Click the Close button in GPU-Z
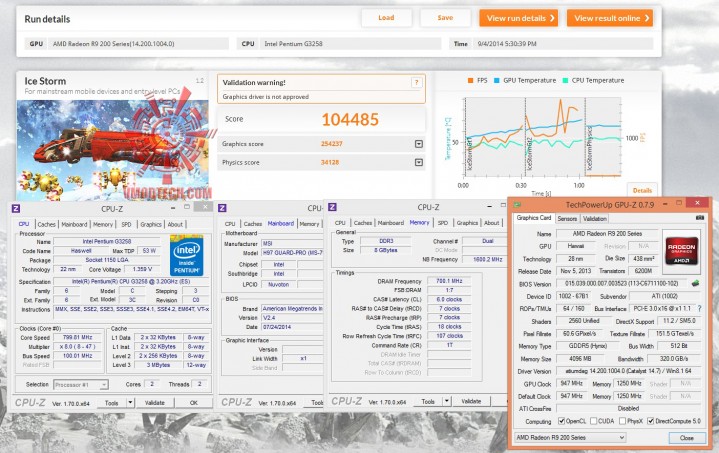This screenshot has height=453, width=719. [686, 438]
